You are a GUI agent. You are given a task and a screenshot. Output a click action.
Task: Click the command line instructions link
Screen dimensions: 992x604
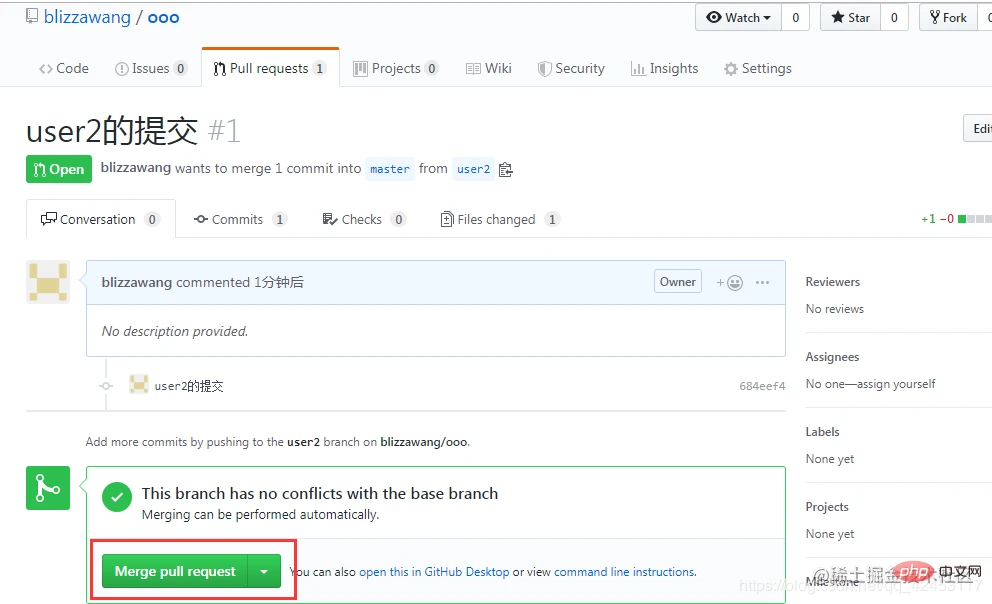[x=624, y=572]
